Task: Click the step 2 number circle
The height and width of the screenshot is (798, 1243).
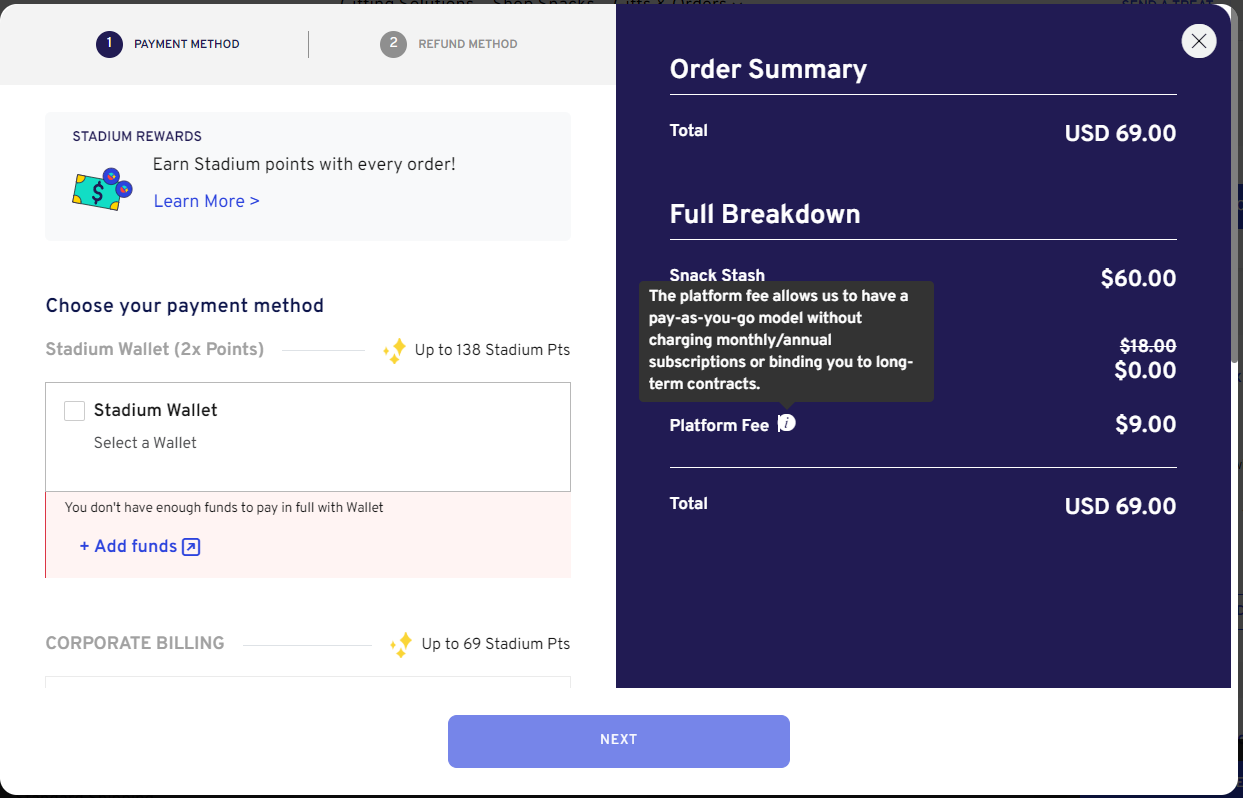Action: click(x=393, y=44)
